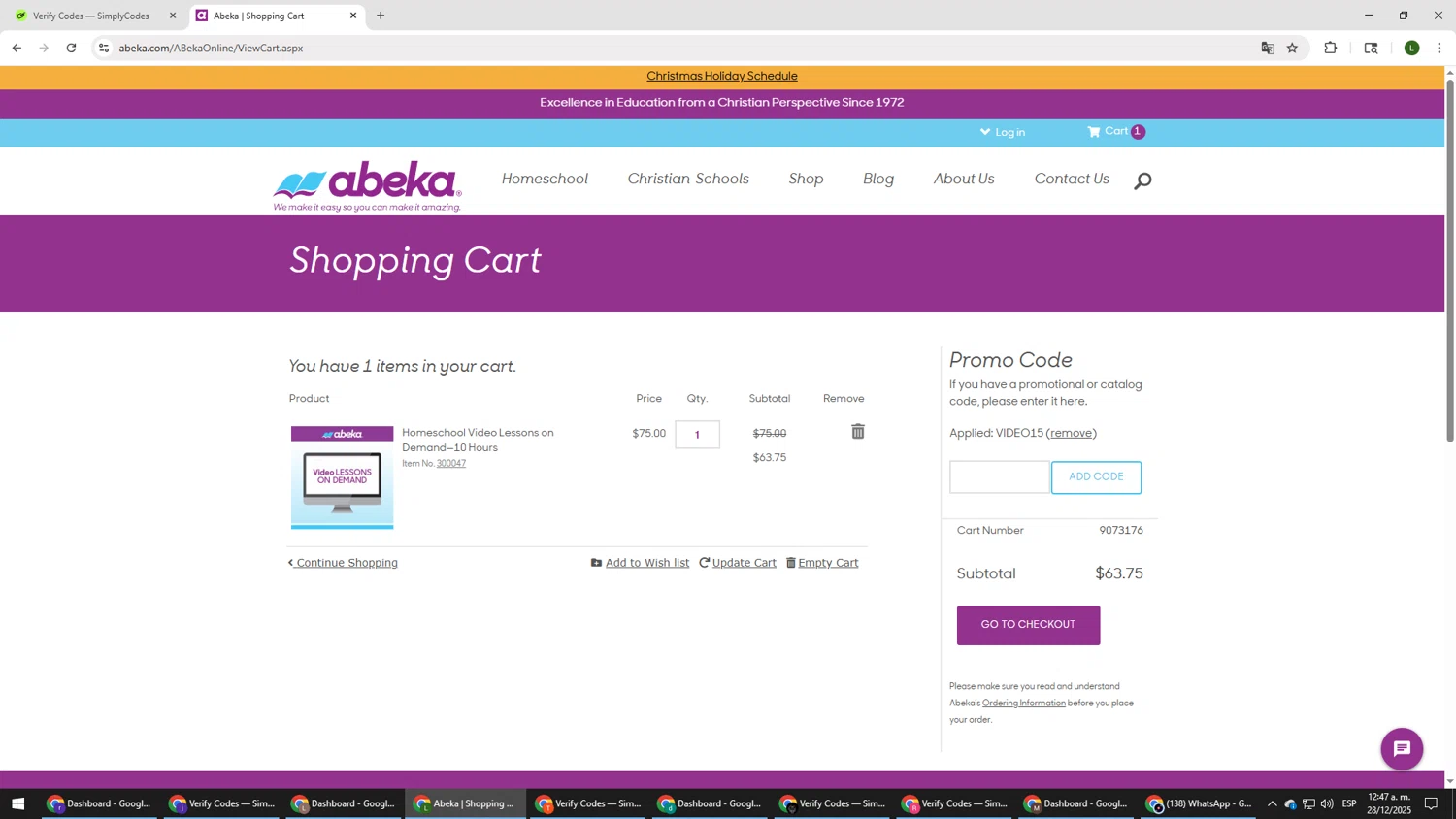
Task: Click the browser address bar
Action: coord(679,48)
